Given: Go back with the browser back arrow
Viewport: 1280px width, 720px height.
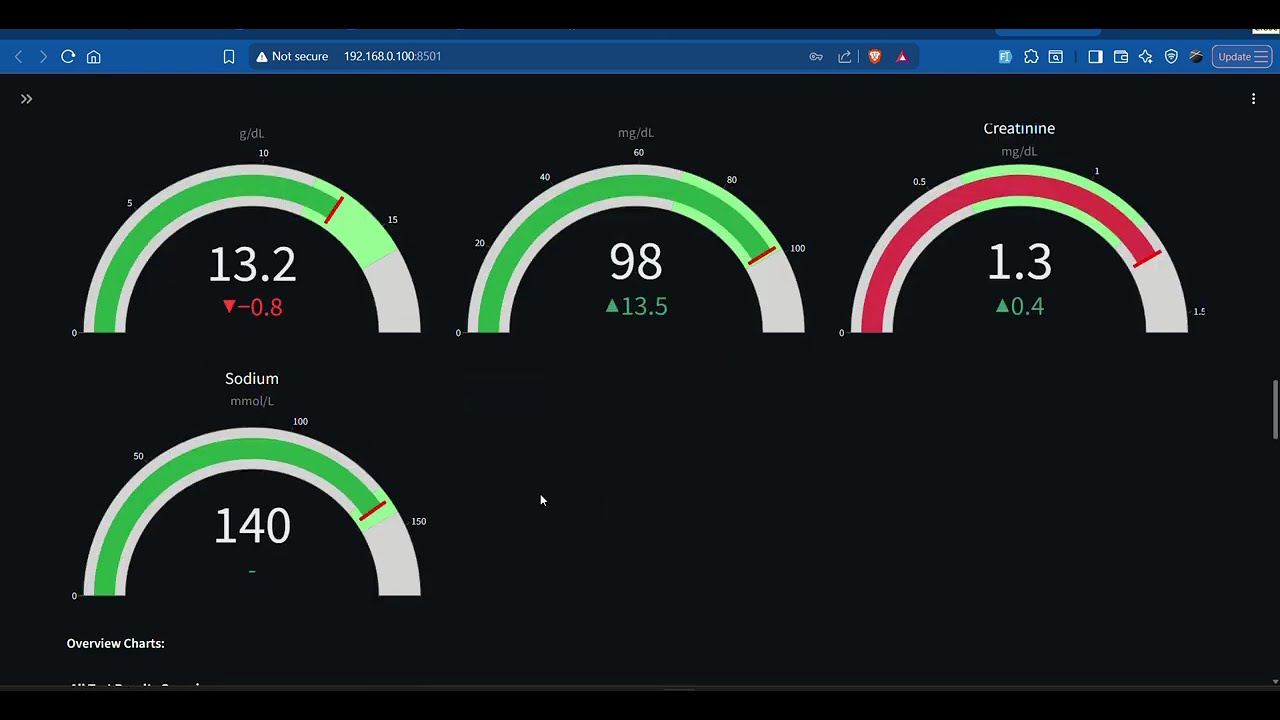Looking at the screenshot, I should (x=18, y=57).
